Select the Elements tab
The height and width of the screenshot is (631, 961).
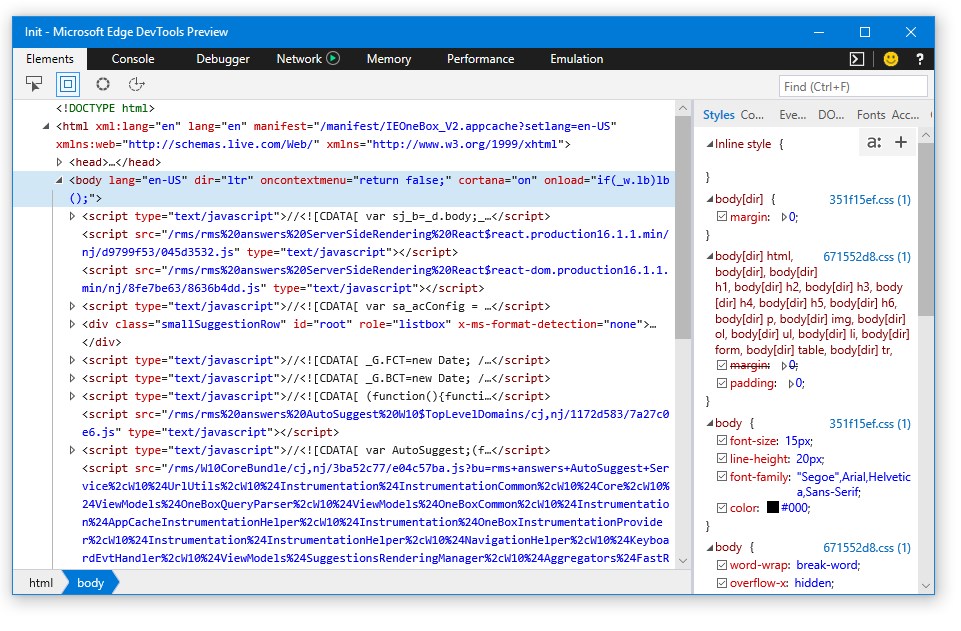[x=50, y=59]
